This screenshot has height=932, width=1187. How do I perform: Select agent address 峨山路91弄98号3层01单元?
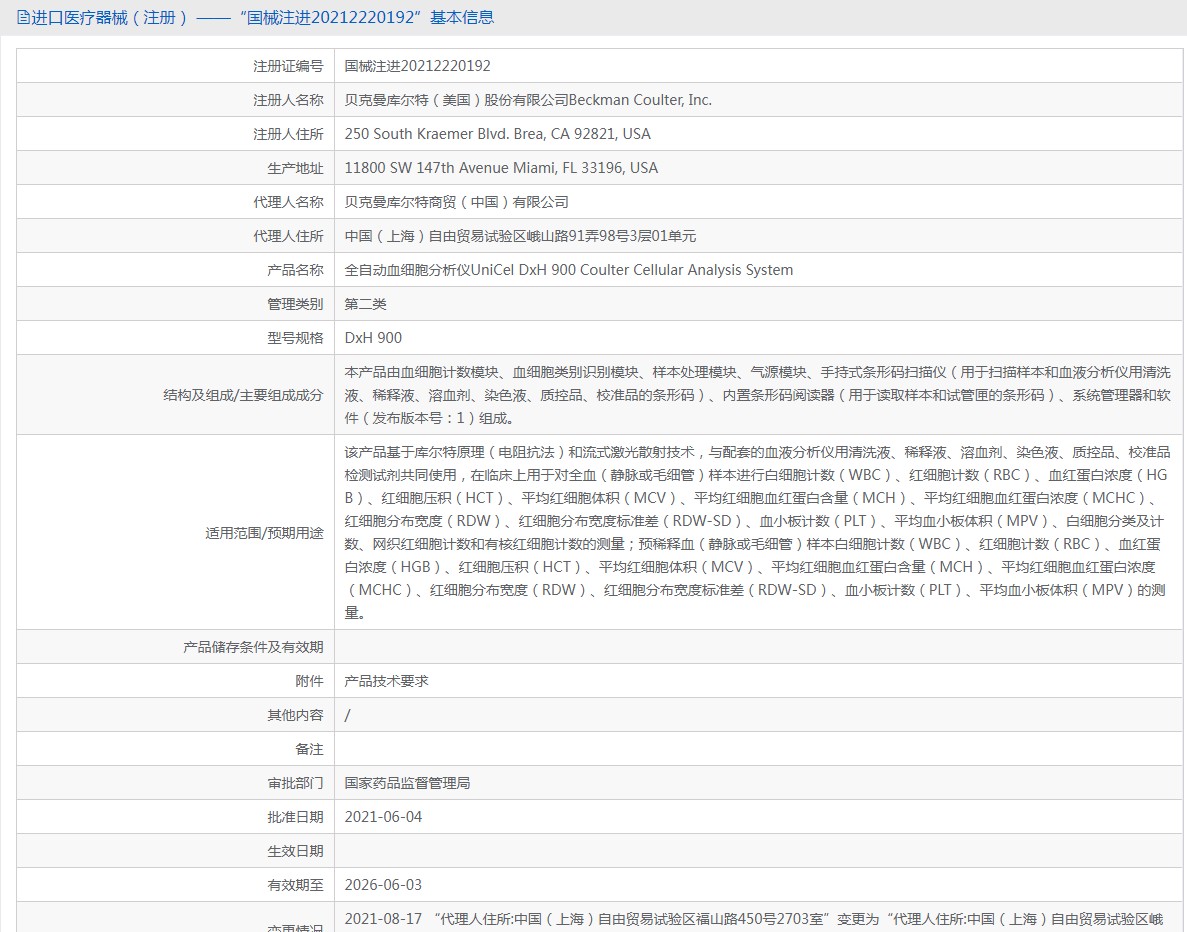coord(611,236)
